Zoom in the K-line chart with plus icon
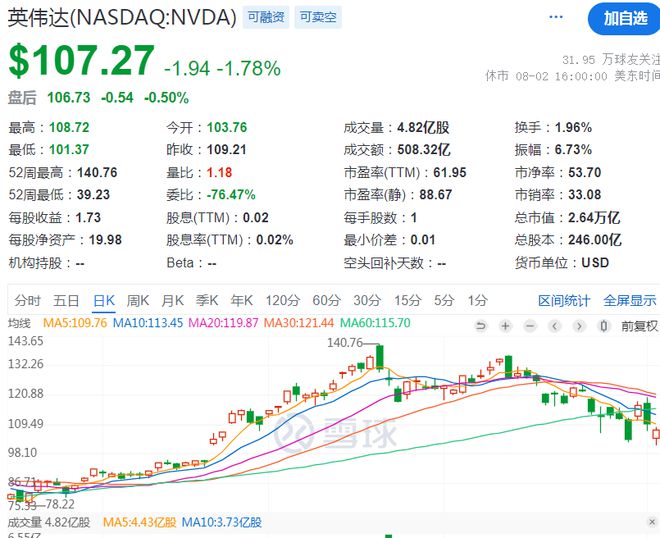This screenshot has width=660, height=538. (505, 325)
